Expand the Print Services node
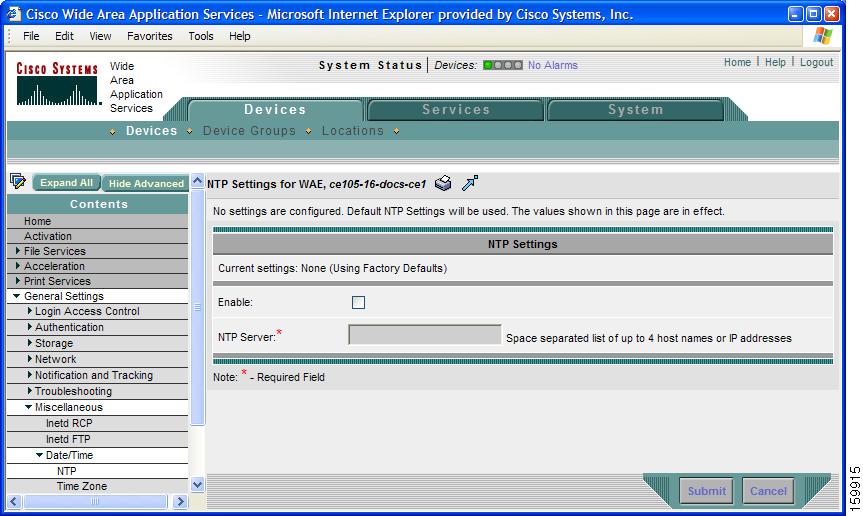The height and width of the screenshot is (516, 863). tap(18, 281)
